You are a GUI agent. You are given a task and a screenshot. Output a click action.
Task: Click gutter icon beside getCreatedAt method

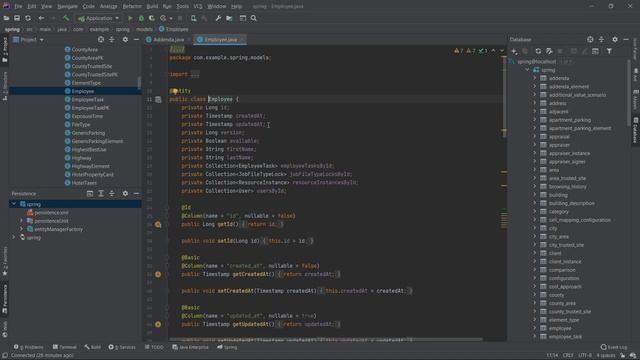point(158,274)
